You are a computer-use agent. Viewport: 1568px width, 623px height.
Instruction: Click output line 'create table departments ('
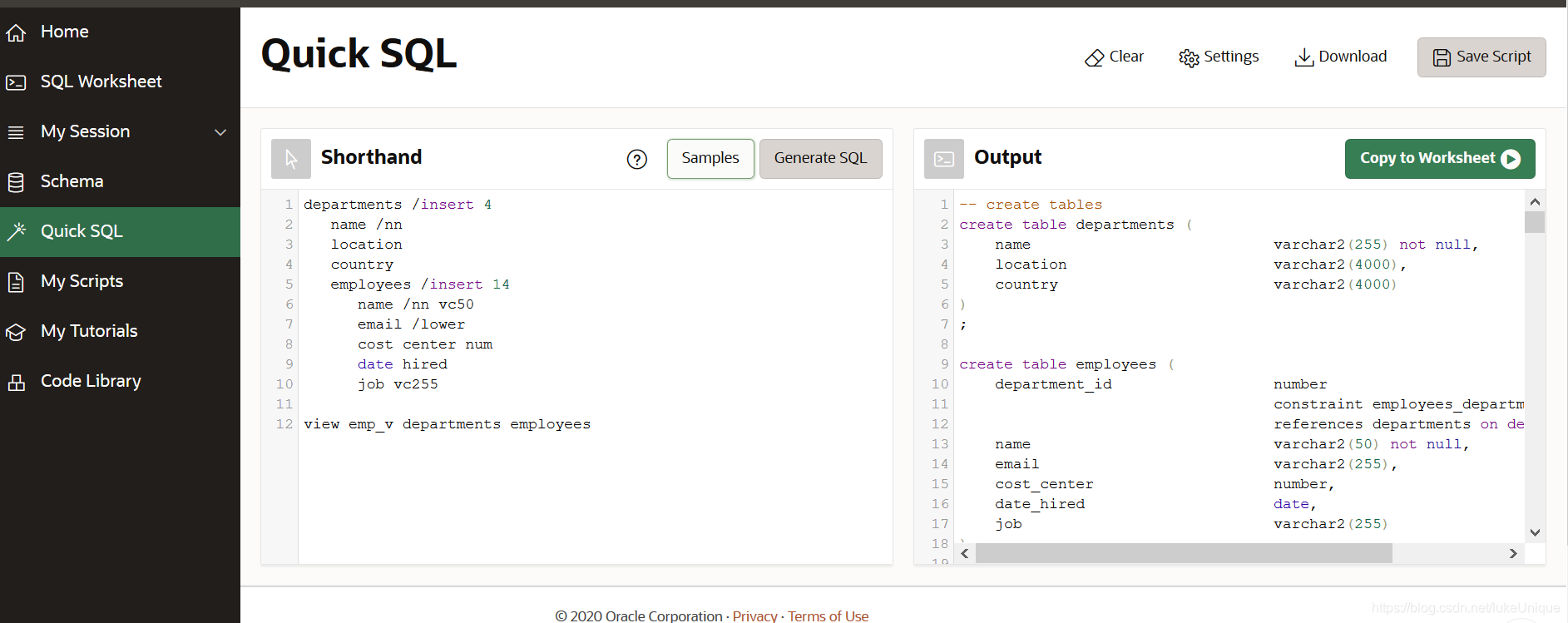(x=1076, y=225)
